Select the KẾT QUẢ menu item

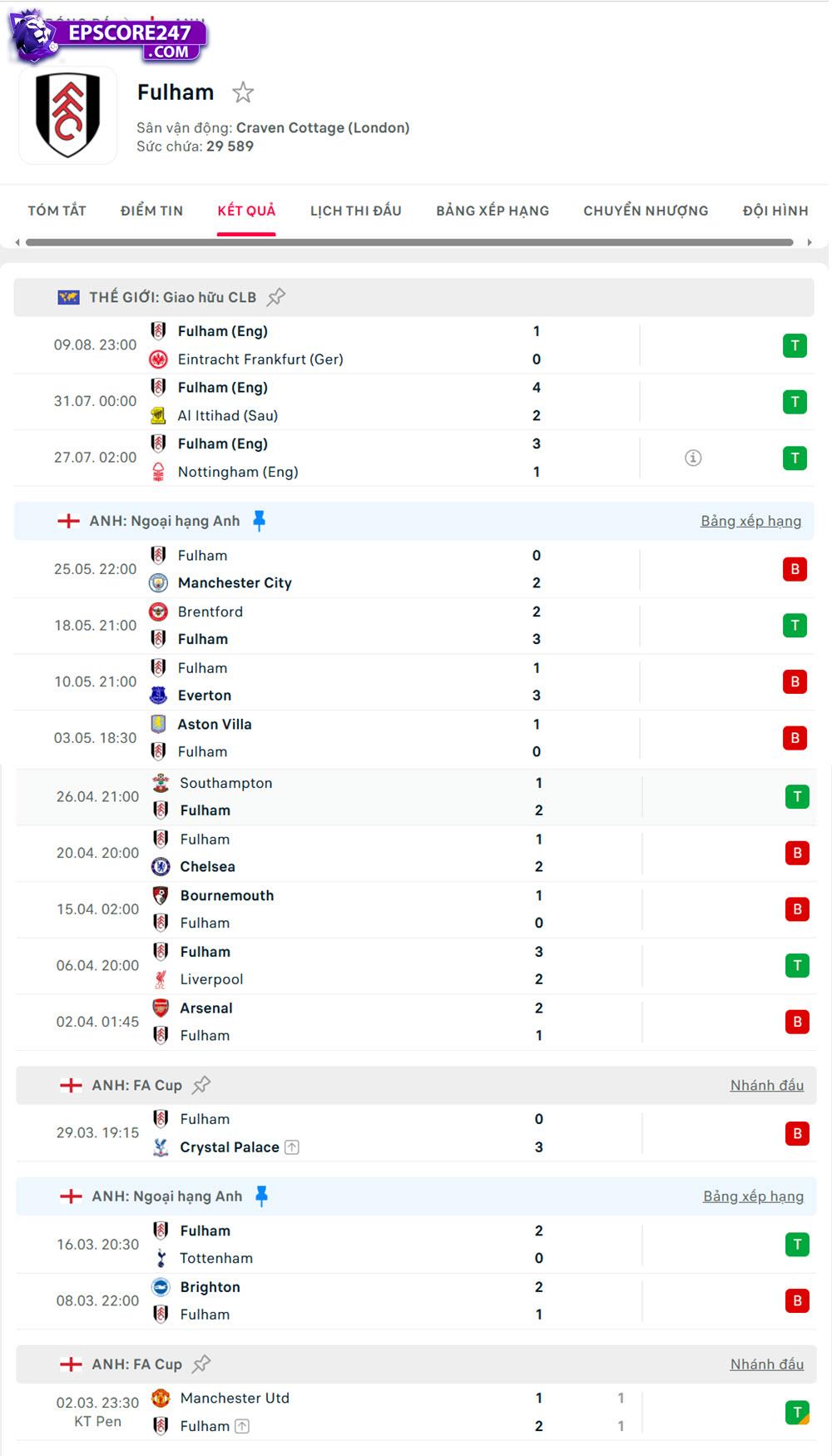(246, 210)
